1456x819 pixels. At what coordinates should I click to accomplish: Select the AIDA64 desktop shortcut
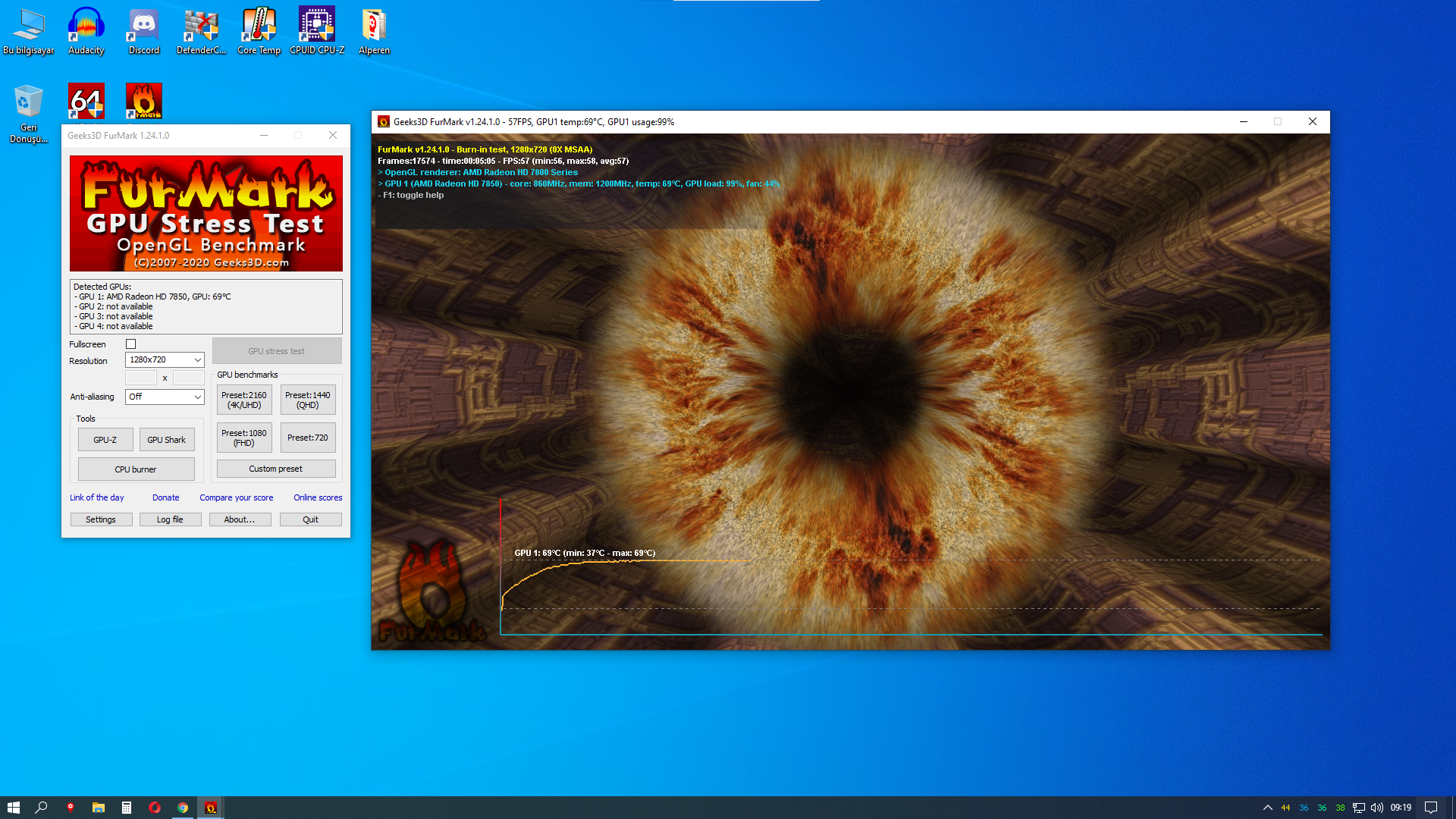pyautogui.click(x=86, y=101)
